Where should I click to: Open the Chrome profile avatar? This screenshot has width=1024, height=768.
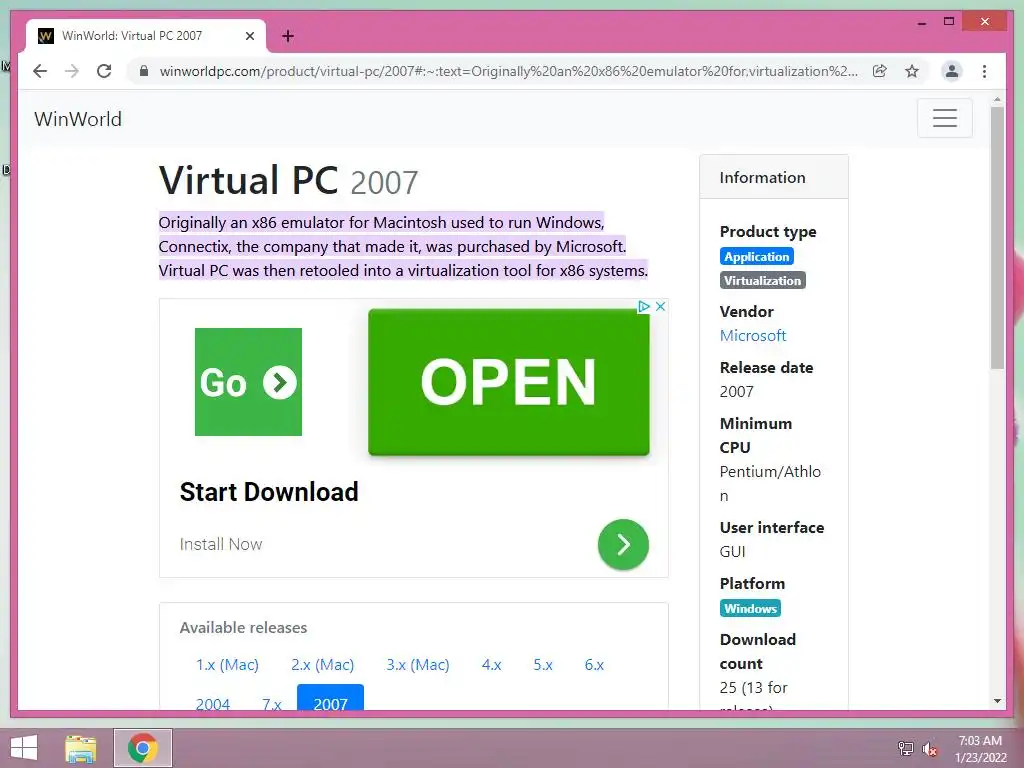pos(952,71)
